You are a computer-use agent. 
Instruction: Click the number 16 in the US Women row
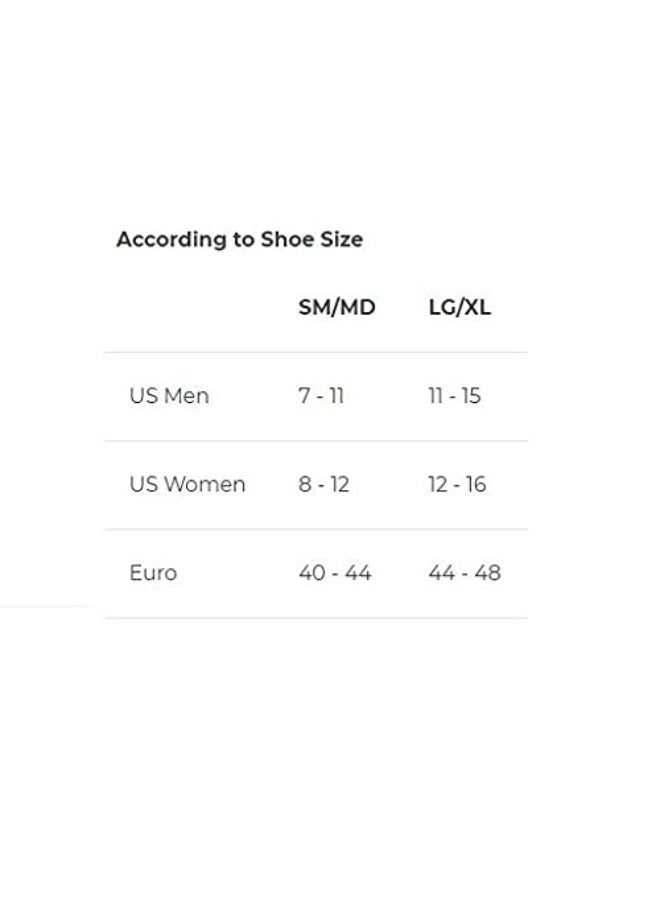pos(475,485)
